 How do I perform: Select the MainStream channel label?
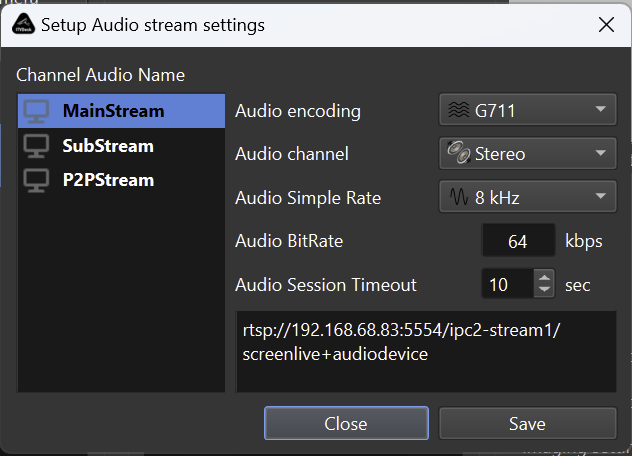pos(113,111)
